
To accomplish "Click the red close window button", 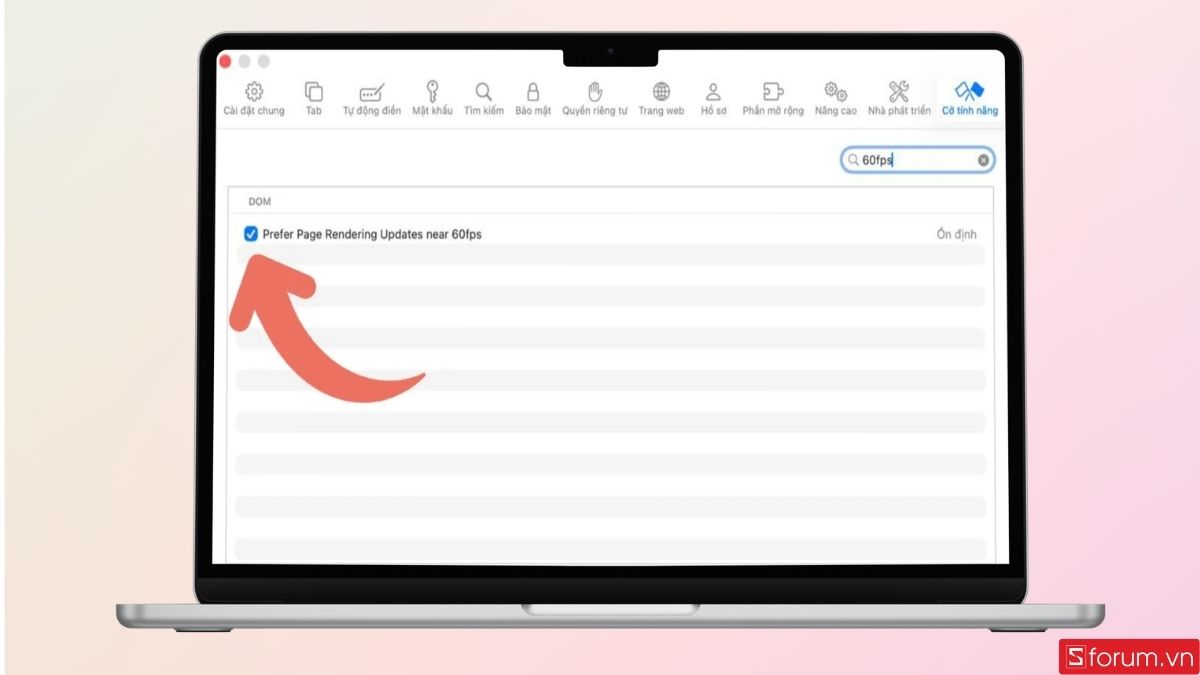I will (x=225, y=60).
